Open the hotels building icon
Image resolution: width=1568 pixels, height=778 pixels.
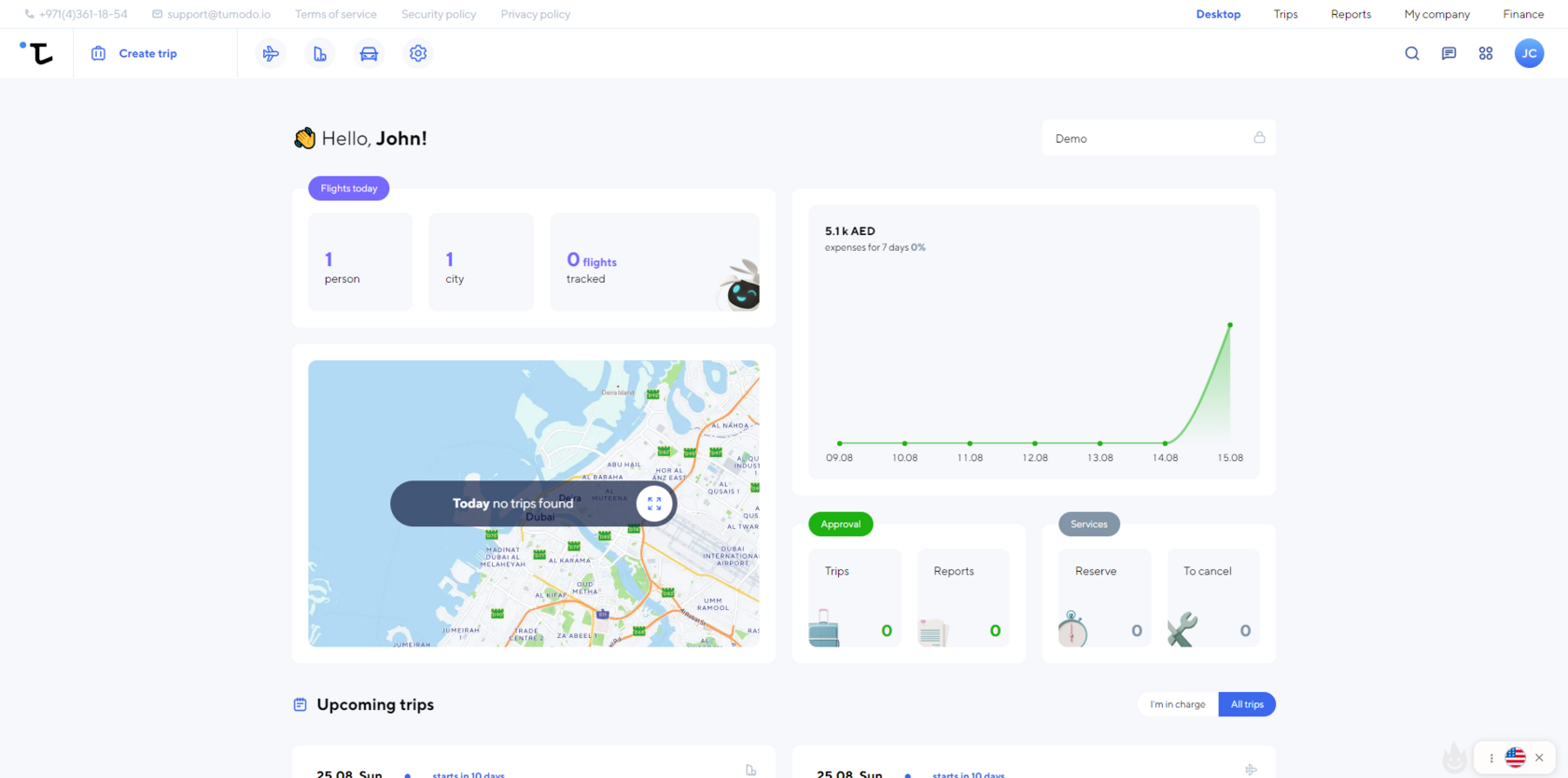(x=320, y=54)
